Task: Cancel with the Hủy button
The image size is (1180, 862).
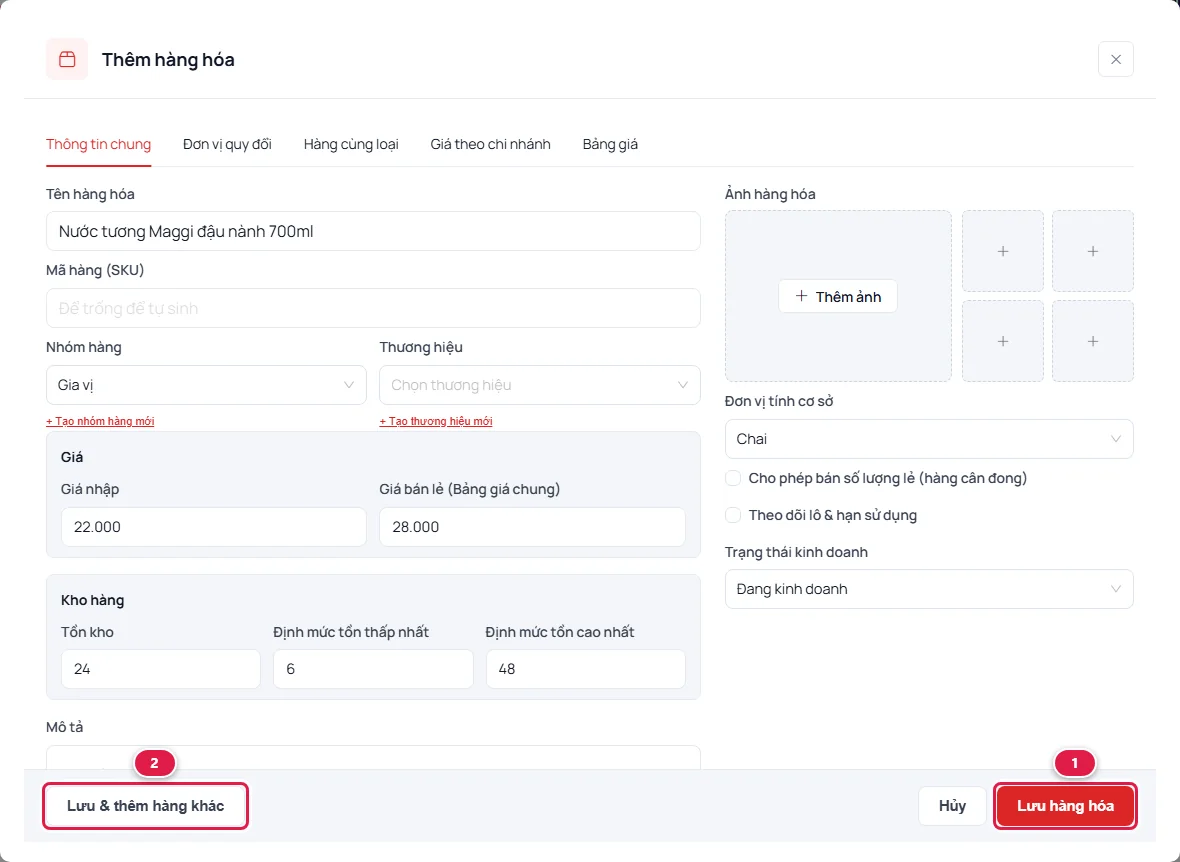Action: (952, 806)
